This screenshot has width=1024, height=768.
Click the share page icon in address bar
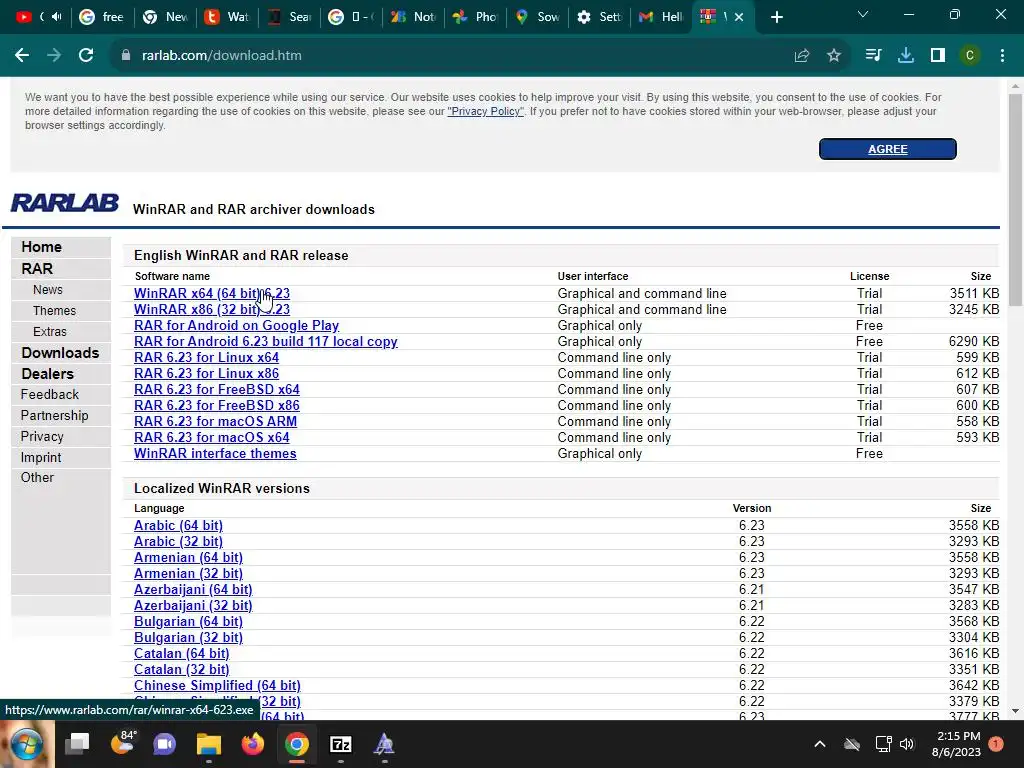click(802, 56)
